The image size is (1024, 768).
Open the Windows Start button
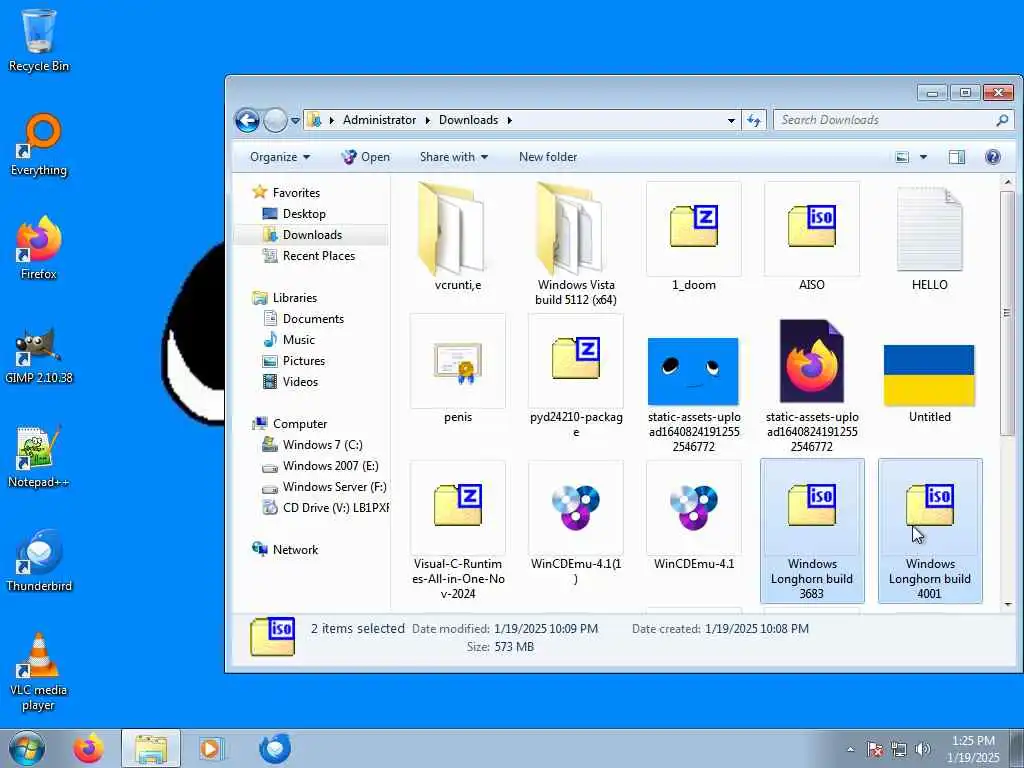(x=26, y=748)
